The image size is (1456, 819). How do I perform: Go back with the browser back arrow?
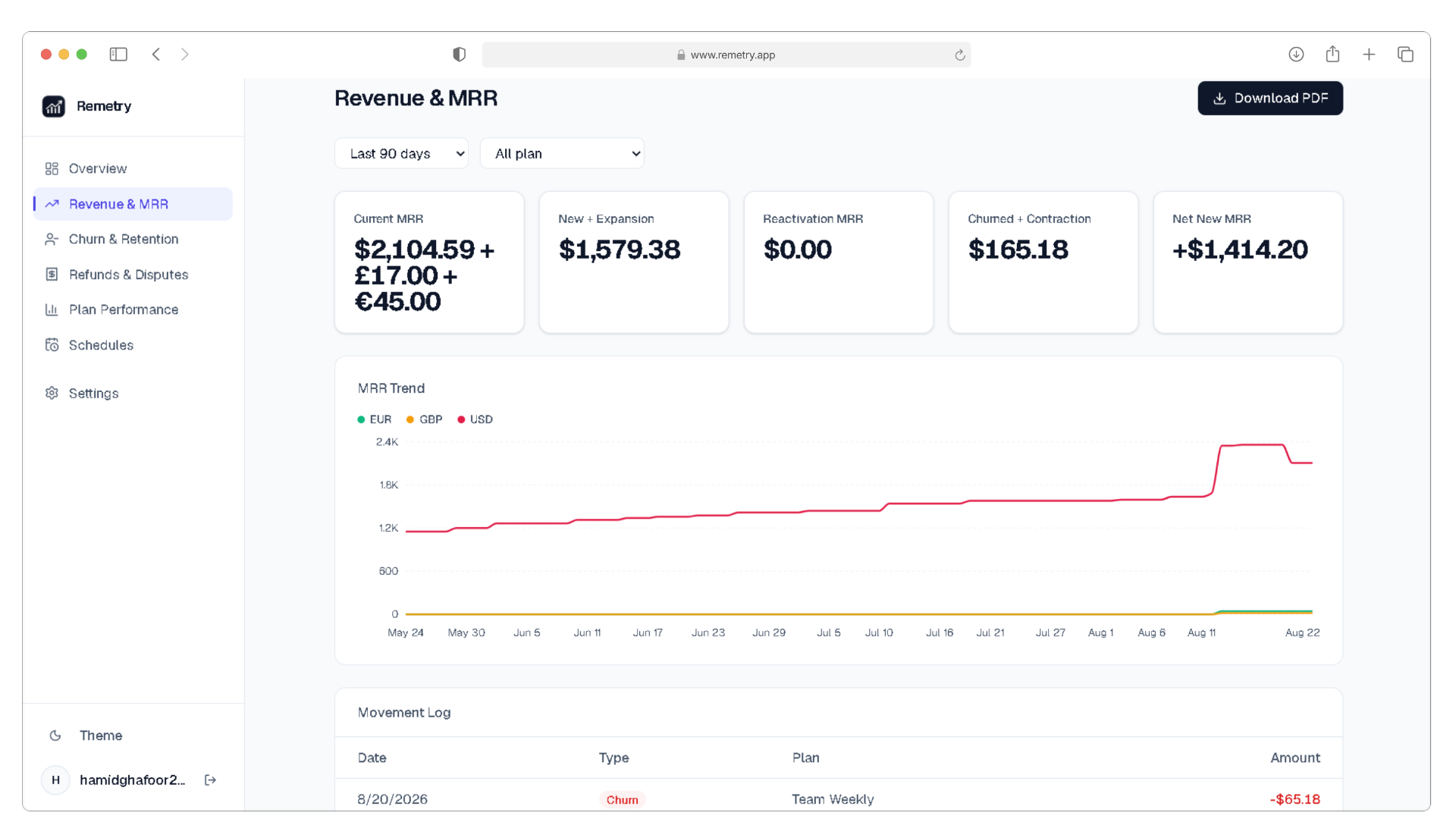pyautogui.click(x=156, y=55)
